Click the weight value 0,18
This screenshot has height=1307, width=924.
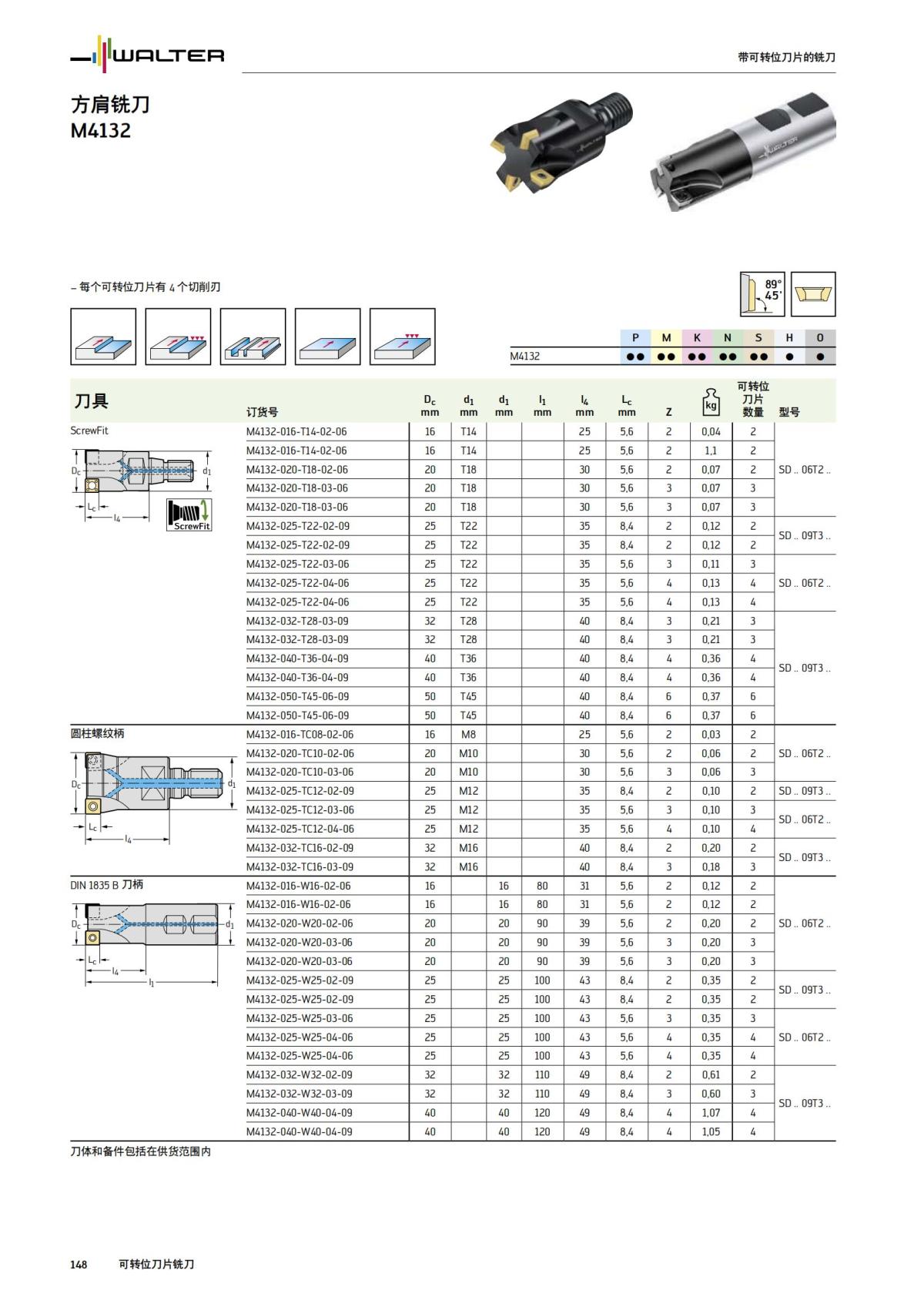pos(711,866)
